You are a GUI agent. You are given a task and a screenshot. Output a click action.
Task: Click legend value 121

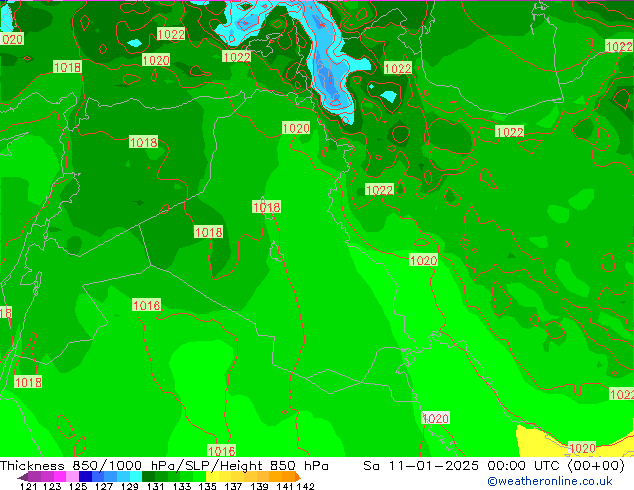[x=28, y=486]
